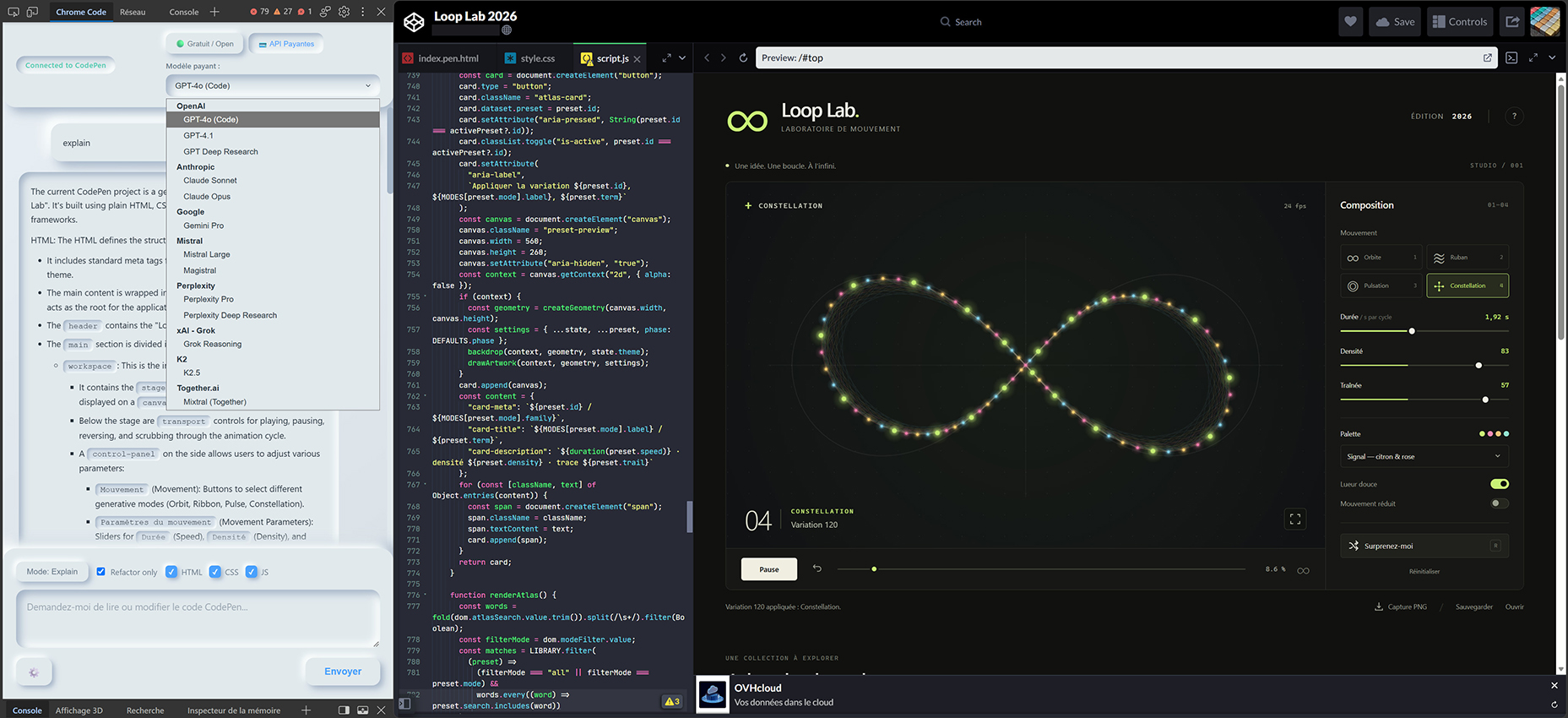Toggle the JS checkbox

pos(251,572)
